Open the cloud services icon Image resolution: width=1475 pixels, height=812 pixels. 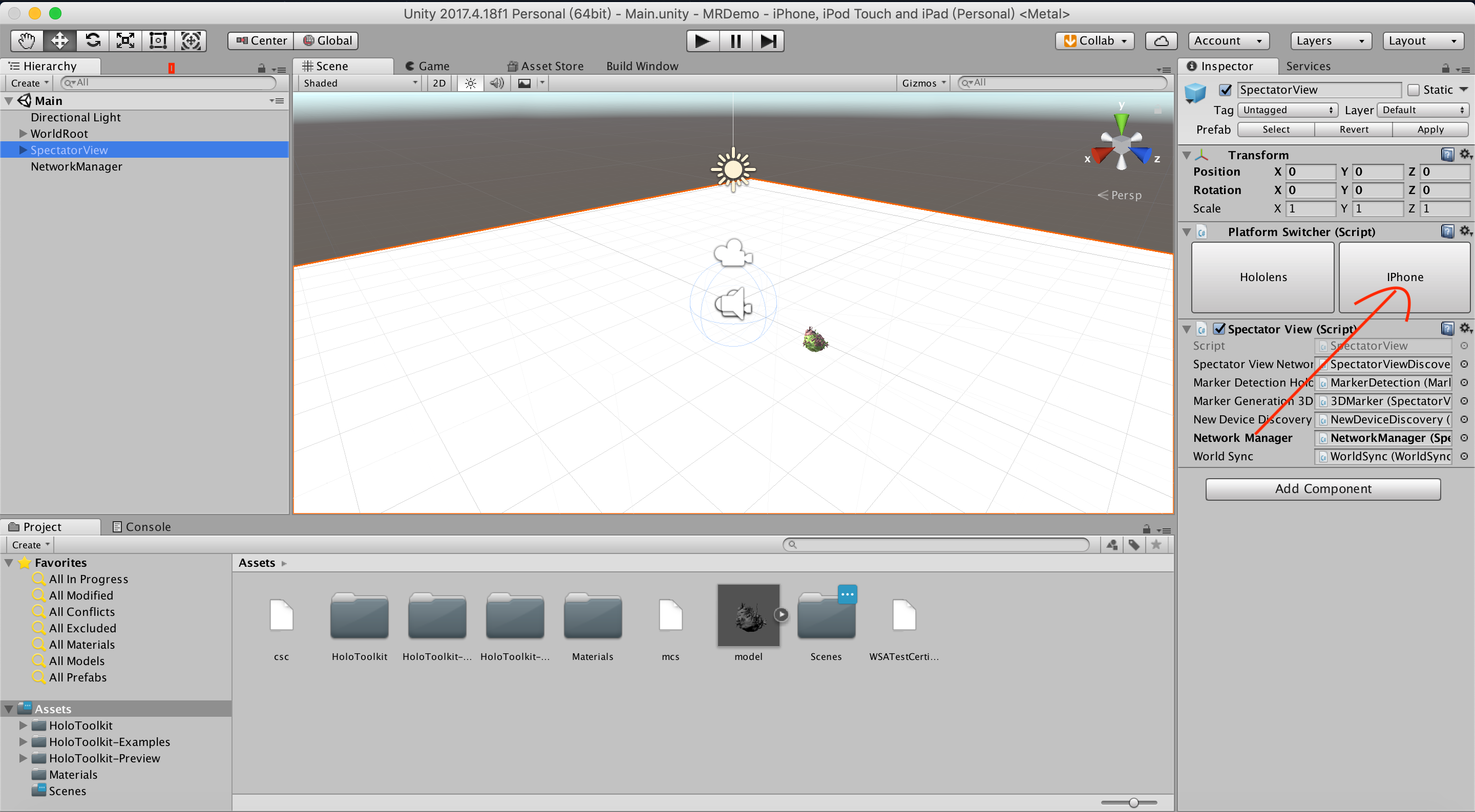[1161, 40]
